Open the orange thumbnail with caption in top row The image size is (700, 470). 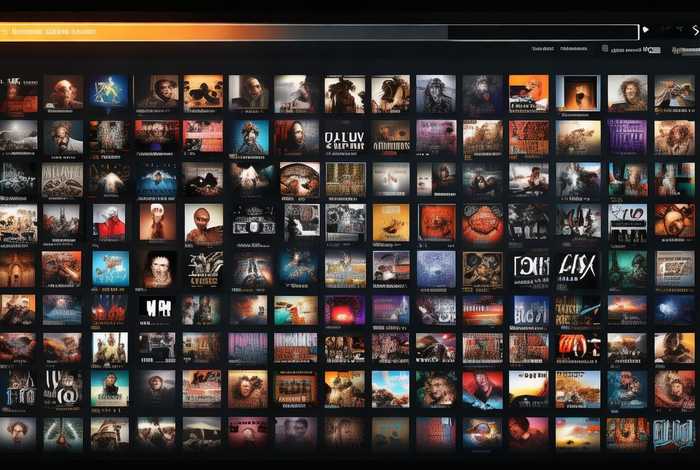pos(528,93)
